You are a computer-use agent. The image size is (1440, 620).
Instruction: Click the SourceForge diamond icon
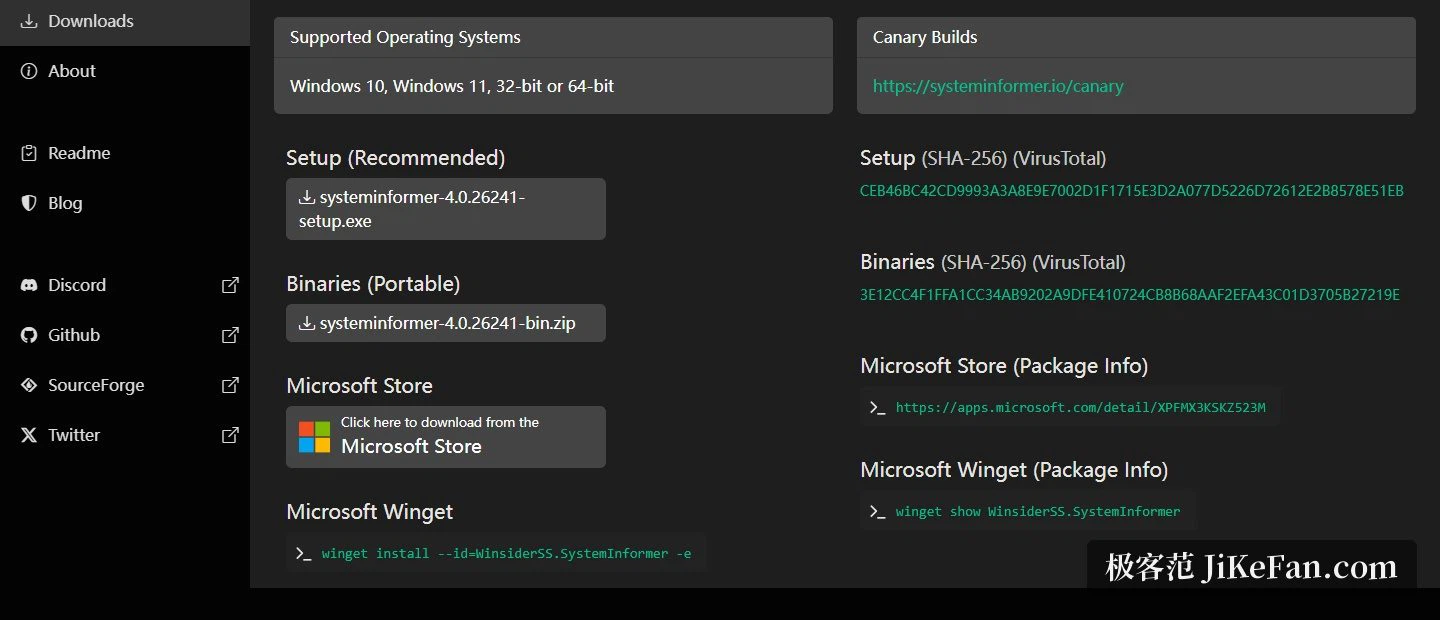29,385
